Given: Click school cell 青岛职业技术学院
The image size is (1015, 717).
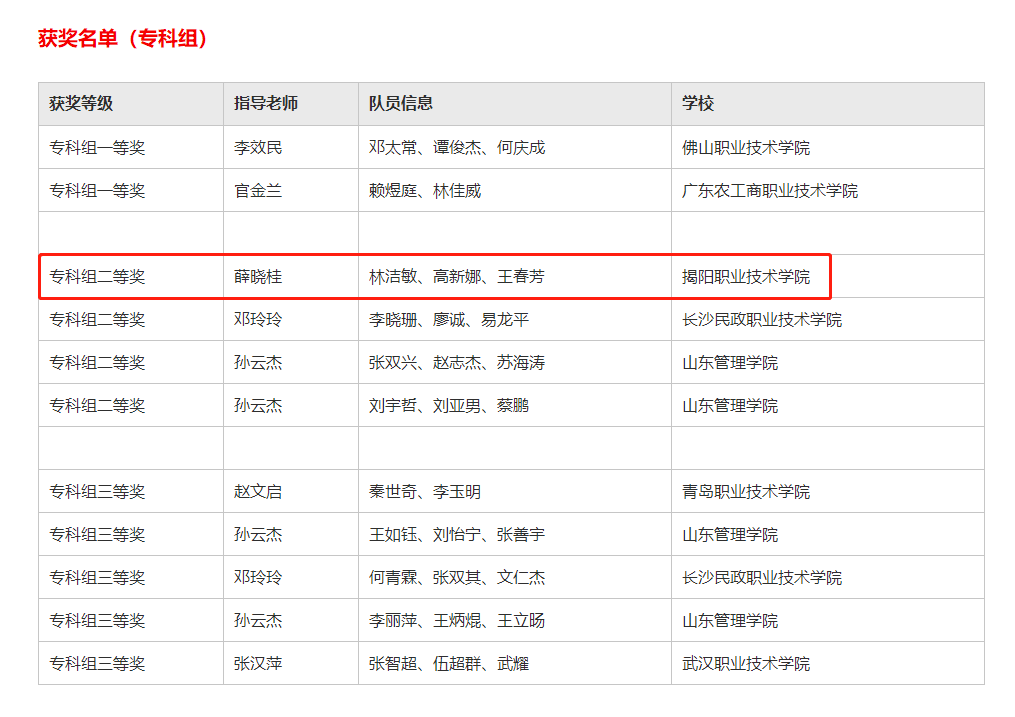Looking at the screenshot, I should click(x=746, y=492).
